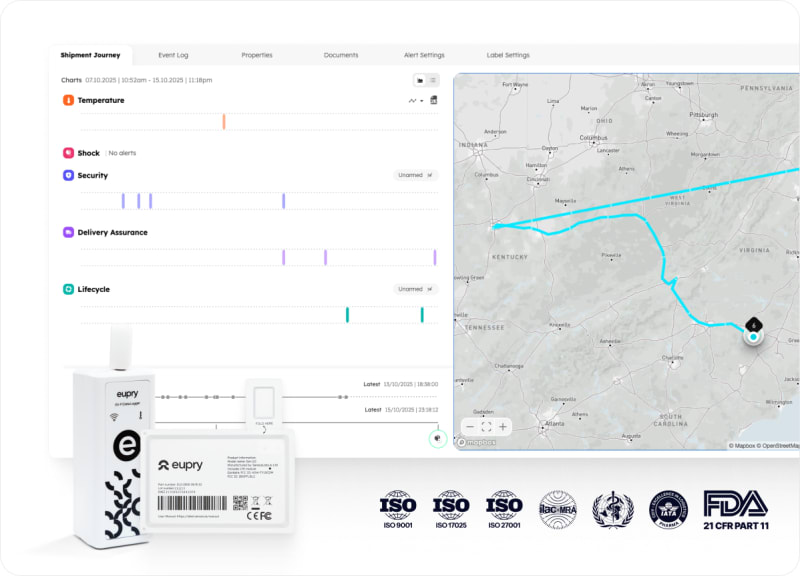Click the round green-outlined timeline button
The image size is (800, 576).
pyautogui.click(x=437, y=438)
